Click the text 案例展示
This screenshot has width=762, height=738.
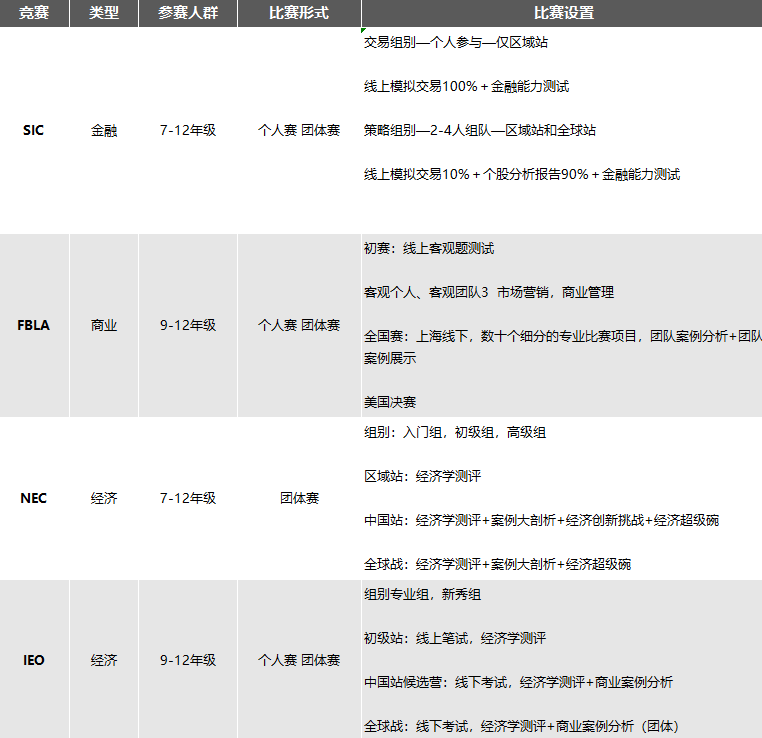(390, 359)
